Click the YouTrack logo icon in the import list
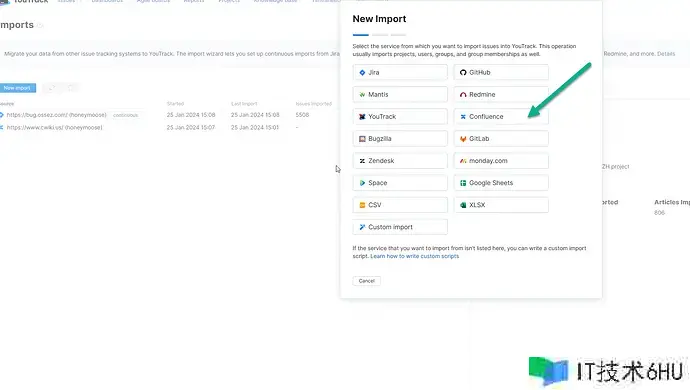Screen dimensions: 690x390 362,117
